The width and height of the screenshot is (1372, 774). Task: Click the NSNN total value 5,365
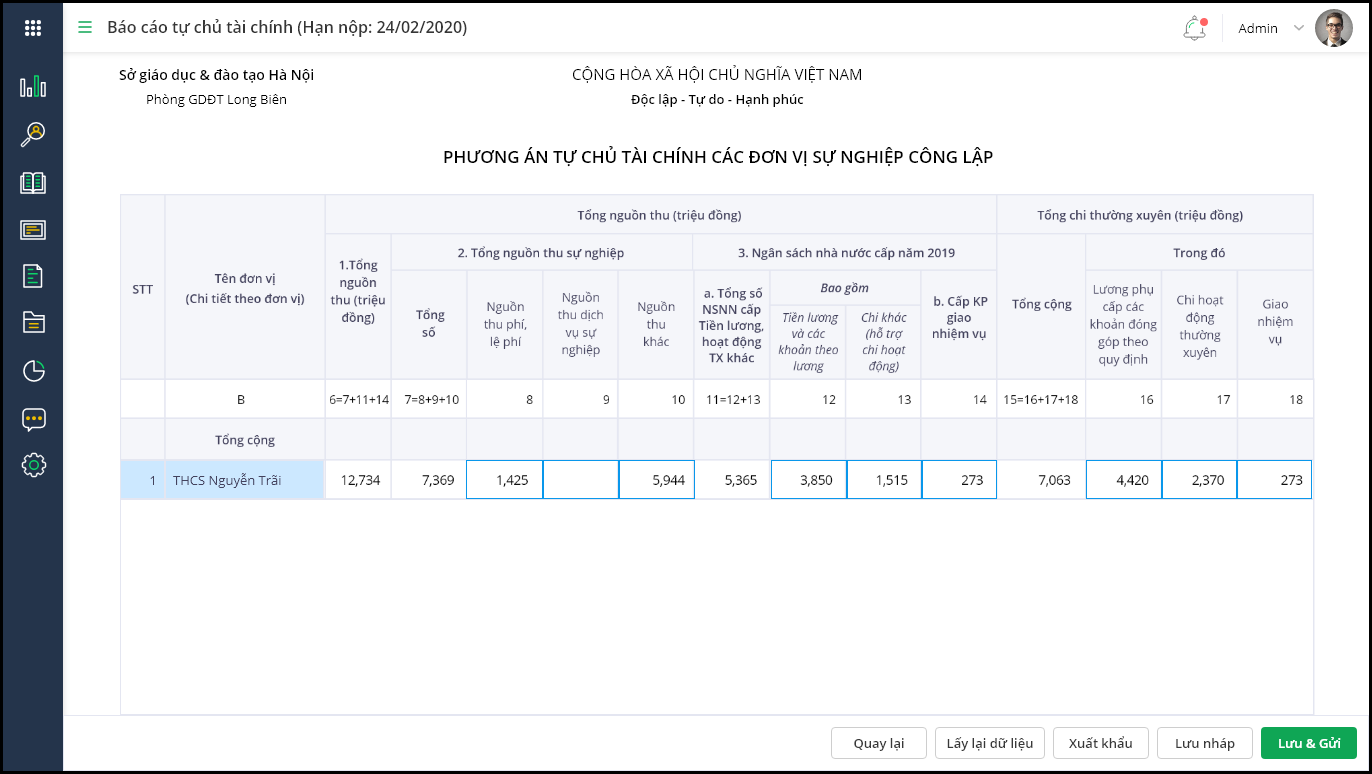732,480
